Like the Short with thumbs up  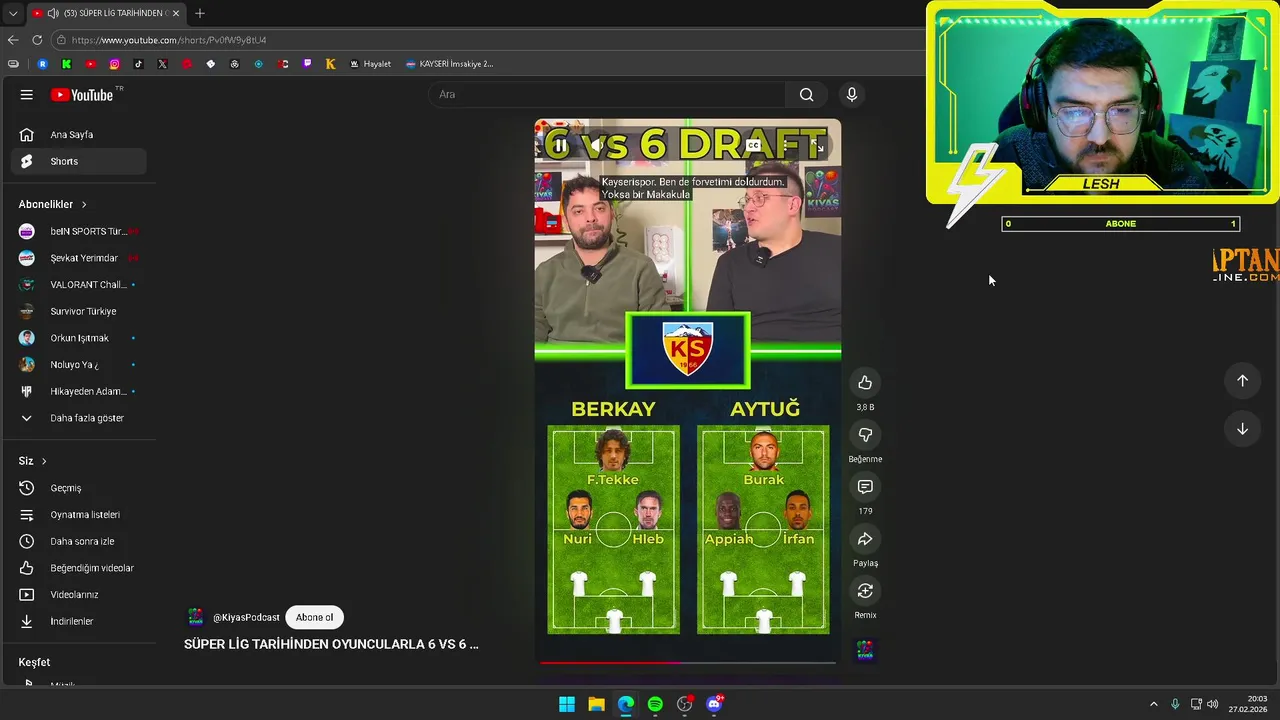pos(865,383)
